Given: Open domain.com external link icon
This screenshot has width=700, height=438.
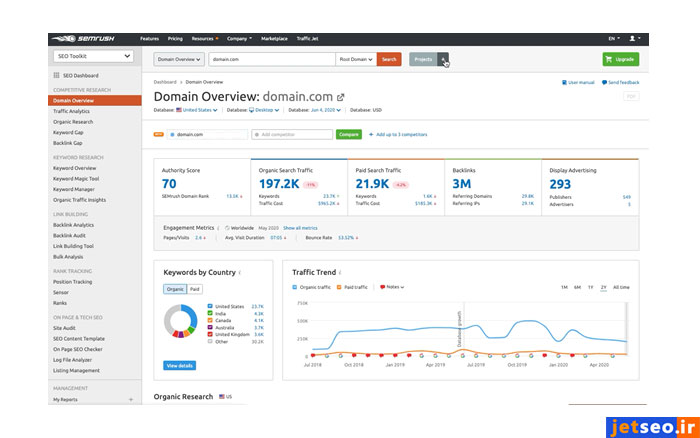Looking at the screenshot, I should [x=340, y=97].
